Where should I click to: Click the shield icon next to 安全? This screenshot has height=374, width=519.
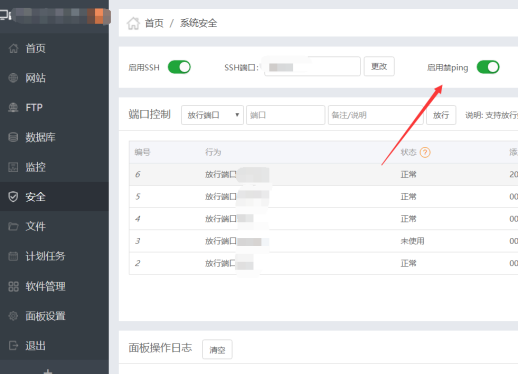tap(13, 197)
